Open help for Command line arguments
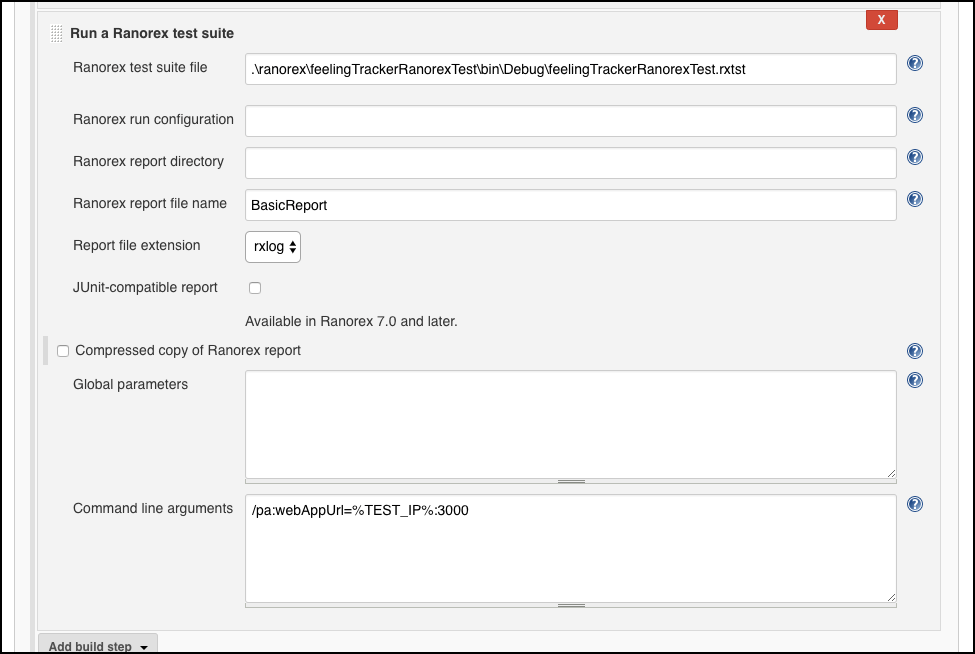 pos(915,504)
